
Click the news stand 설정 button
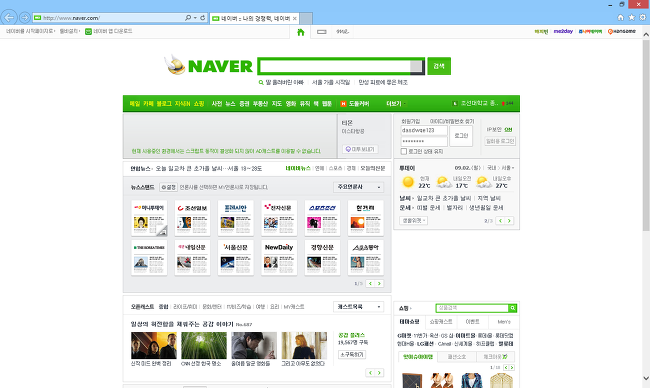(x=168, y=187)
